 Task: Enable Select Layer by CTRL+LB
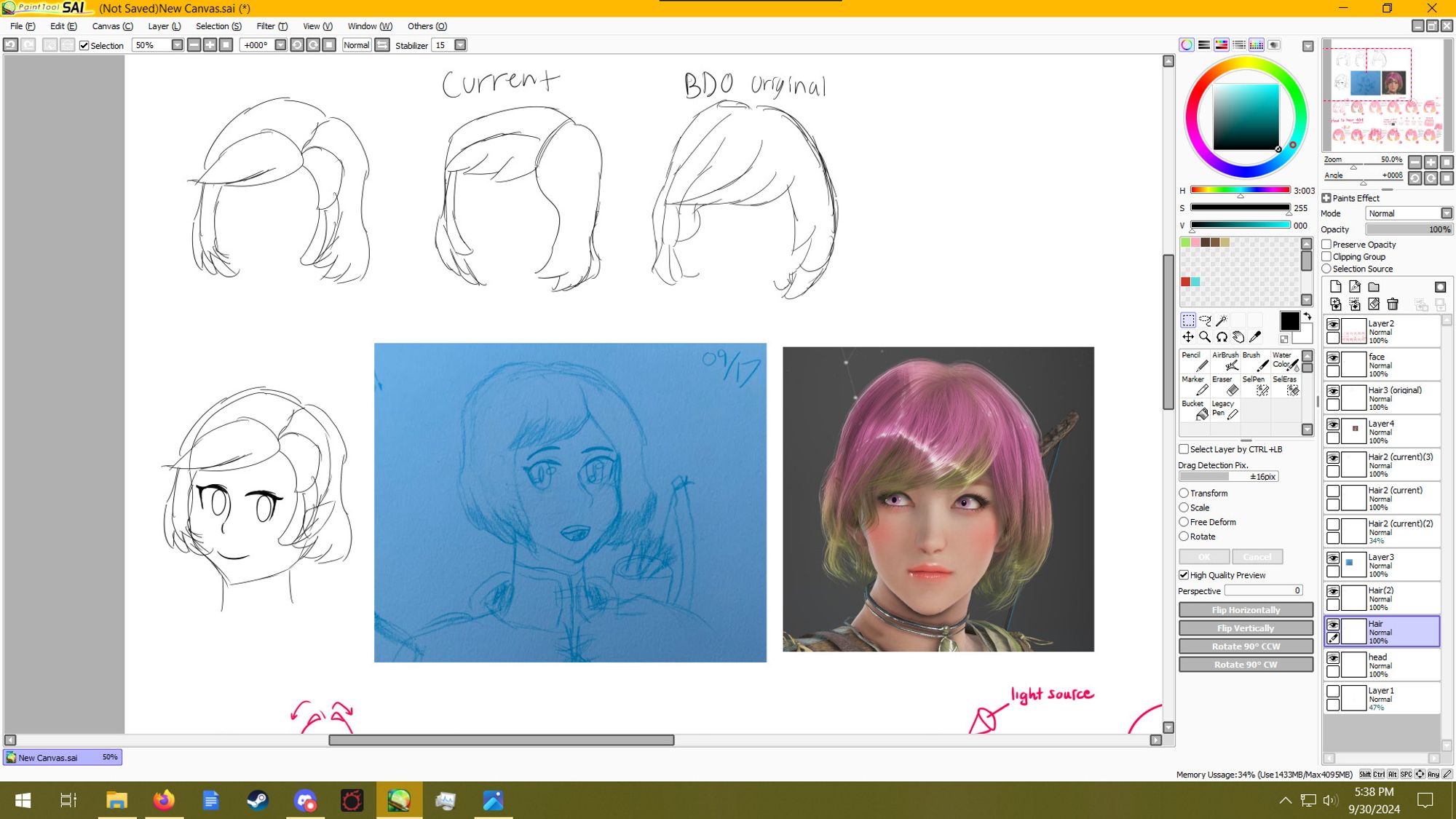point(1184,449)
